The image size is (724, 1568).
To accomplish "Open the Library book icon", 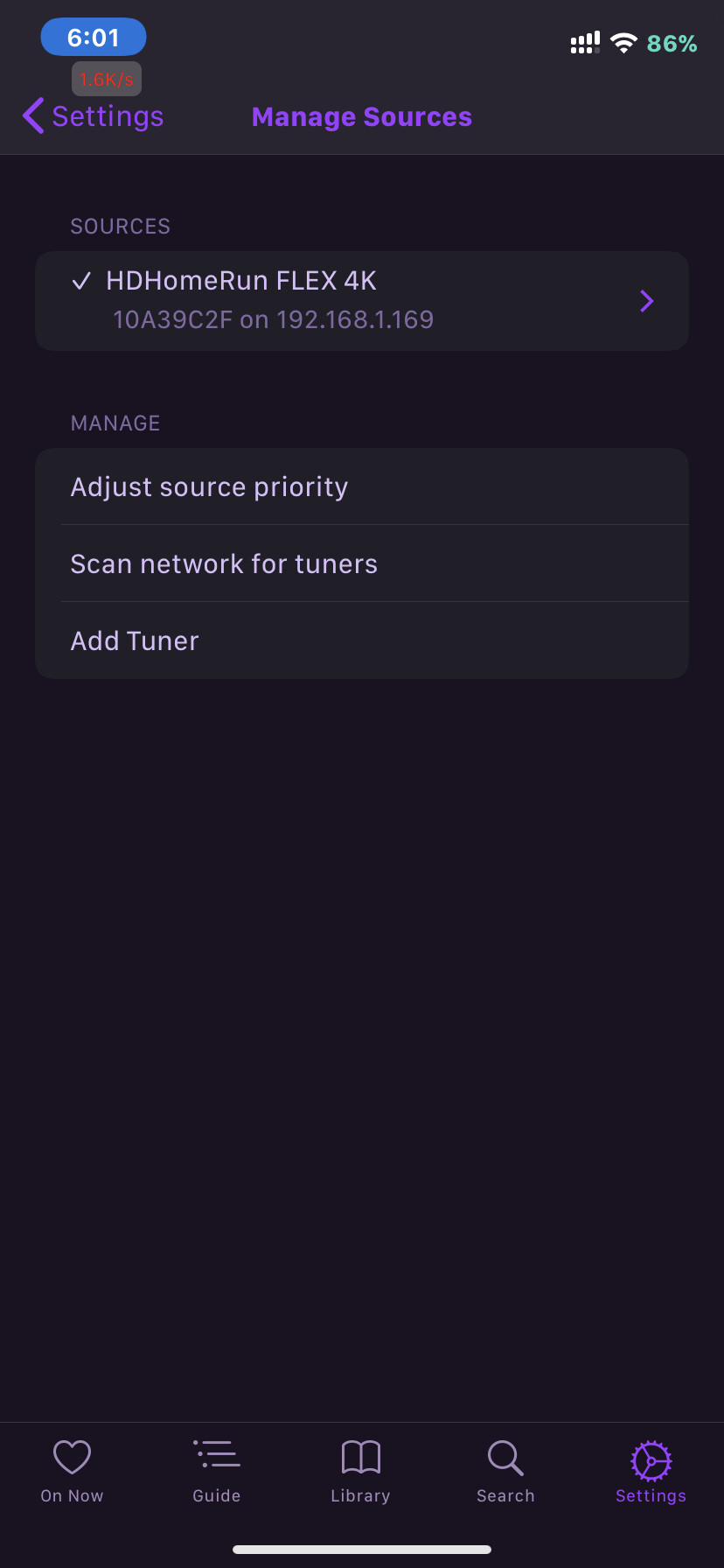I will [360, 1457].
